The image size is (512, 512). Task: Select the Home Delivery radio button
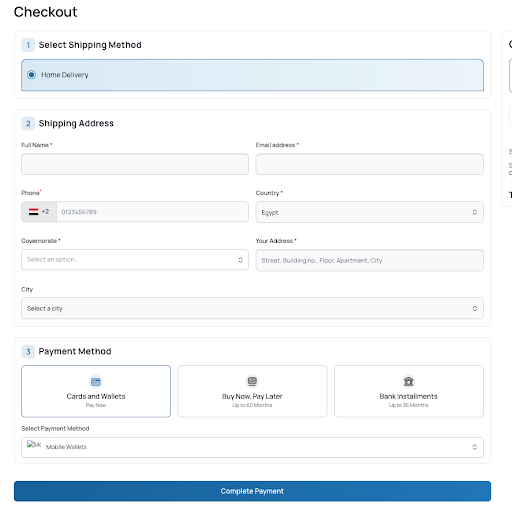point(31,75)
